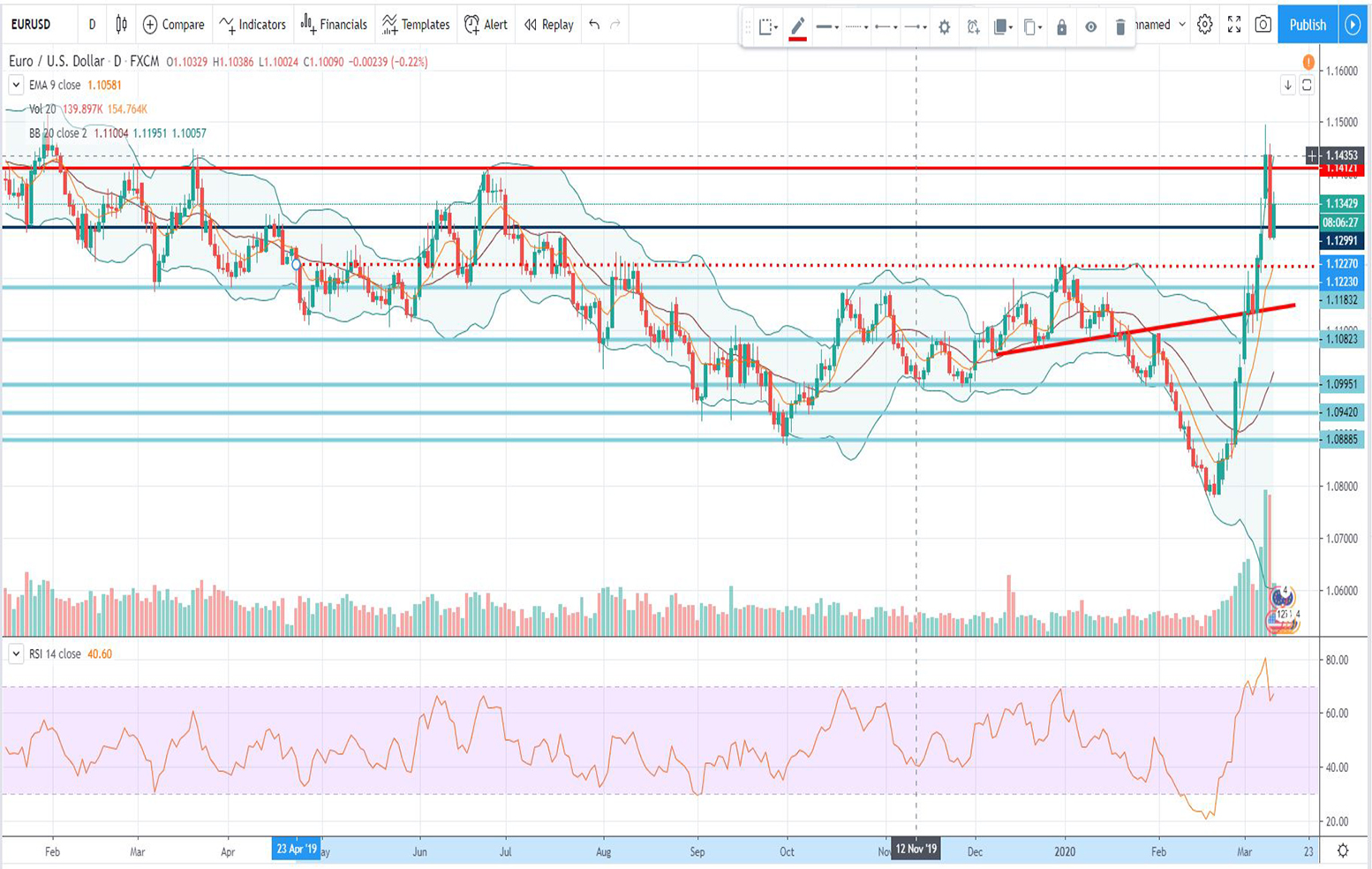Take a chart snapshot with camera icon
Screen dimensions: 1372x869
pos(1263,25)
